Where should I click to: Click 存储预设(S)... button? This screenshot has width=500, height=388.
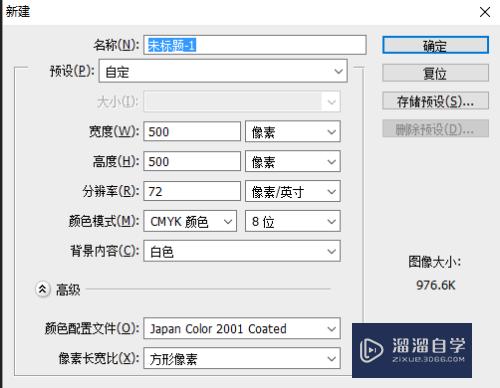click(435, 101)
